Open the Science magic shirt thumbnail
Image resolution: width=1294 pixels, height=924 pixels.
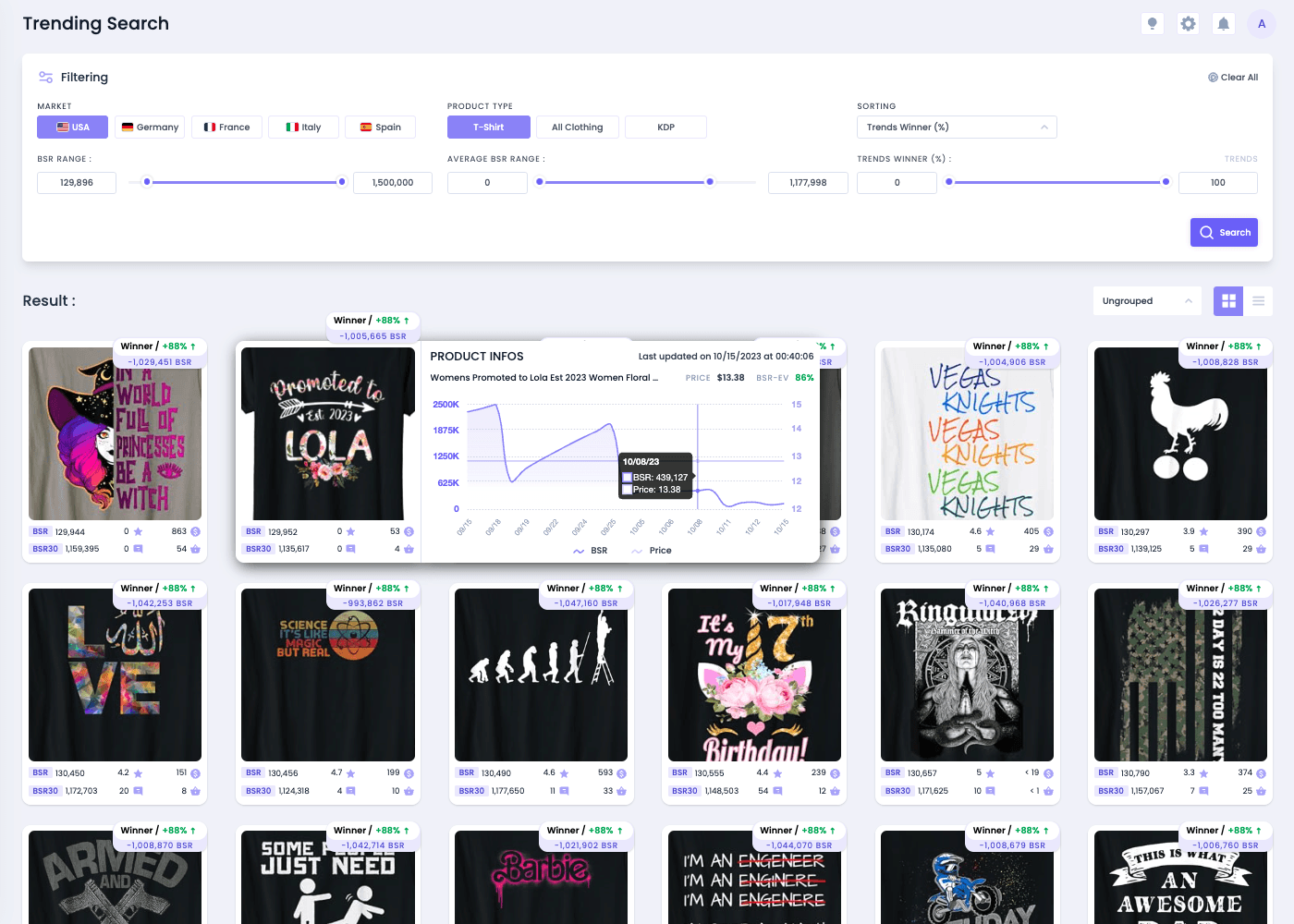pyautogui.click(x=328, y=675)
